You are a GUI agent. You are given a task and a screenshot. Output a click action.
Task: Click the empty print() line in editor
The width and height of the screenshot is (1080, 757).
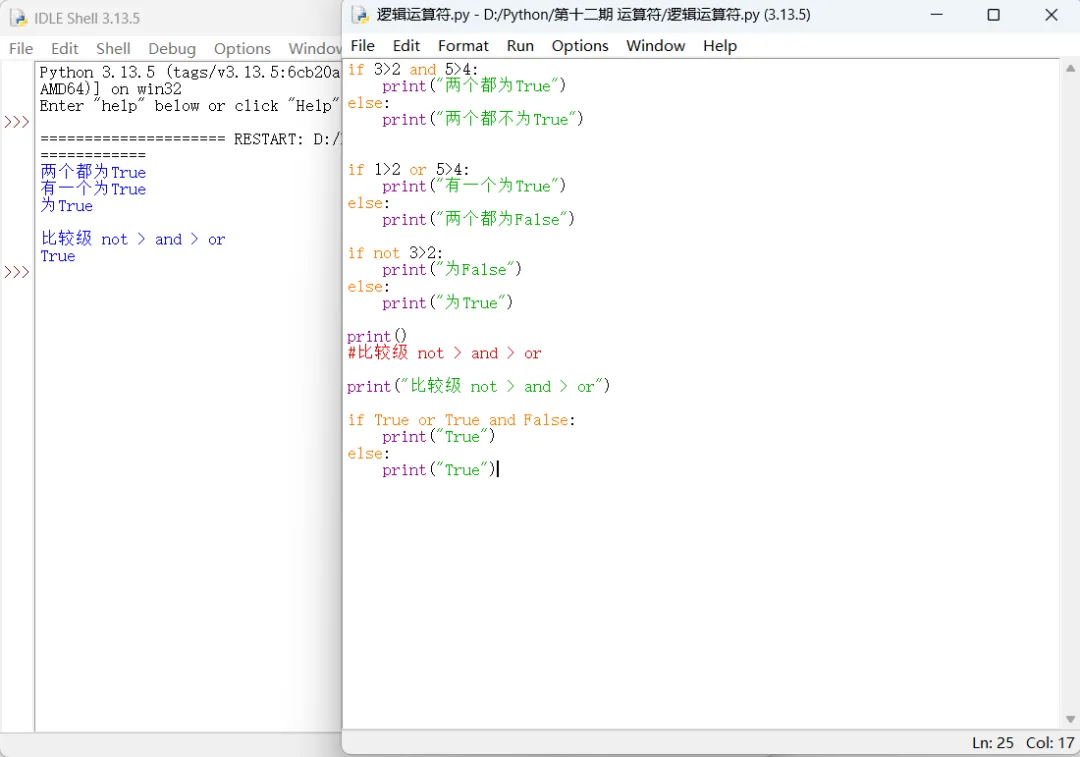click(377, 336)
